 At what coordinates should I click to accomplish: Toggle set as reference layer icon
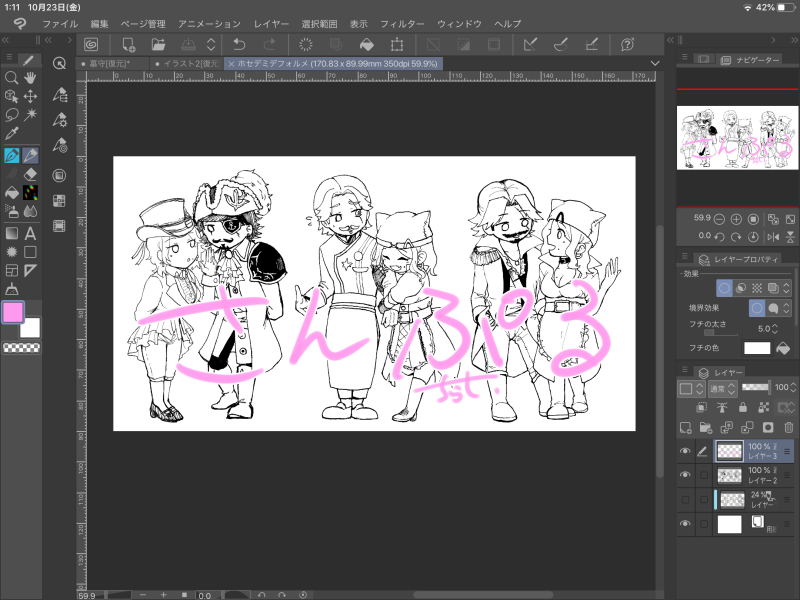click(722, 407)
